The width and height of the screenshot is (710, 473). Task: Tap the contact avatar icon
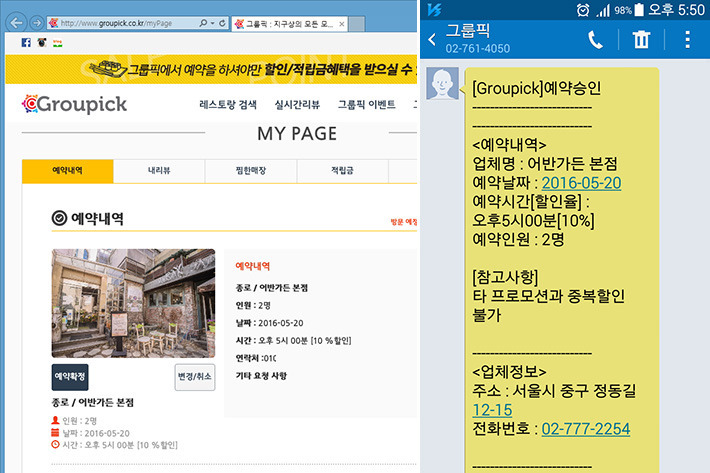(442, 83)
